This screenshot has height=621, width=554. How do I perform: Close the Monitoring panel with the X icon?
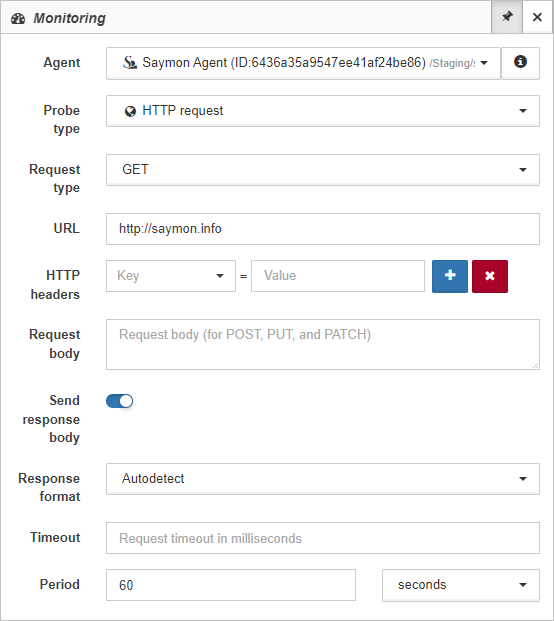(x=537, y=17)
